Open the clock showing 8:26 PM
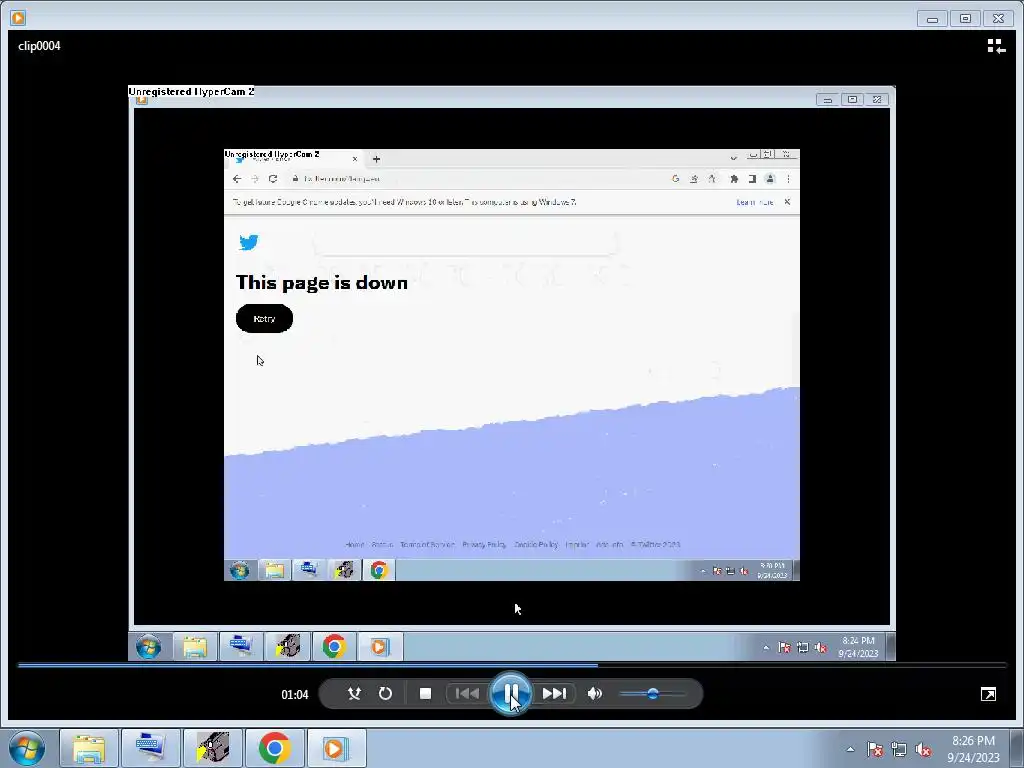Viewport: 1024px width, 768px height. [973, 749]
